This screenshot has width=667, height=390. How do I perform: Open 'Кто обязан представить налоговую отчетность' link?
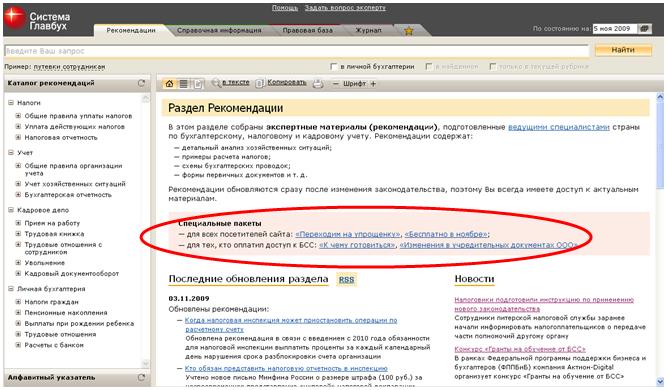[x=286, y=368]
